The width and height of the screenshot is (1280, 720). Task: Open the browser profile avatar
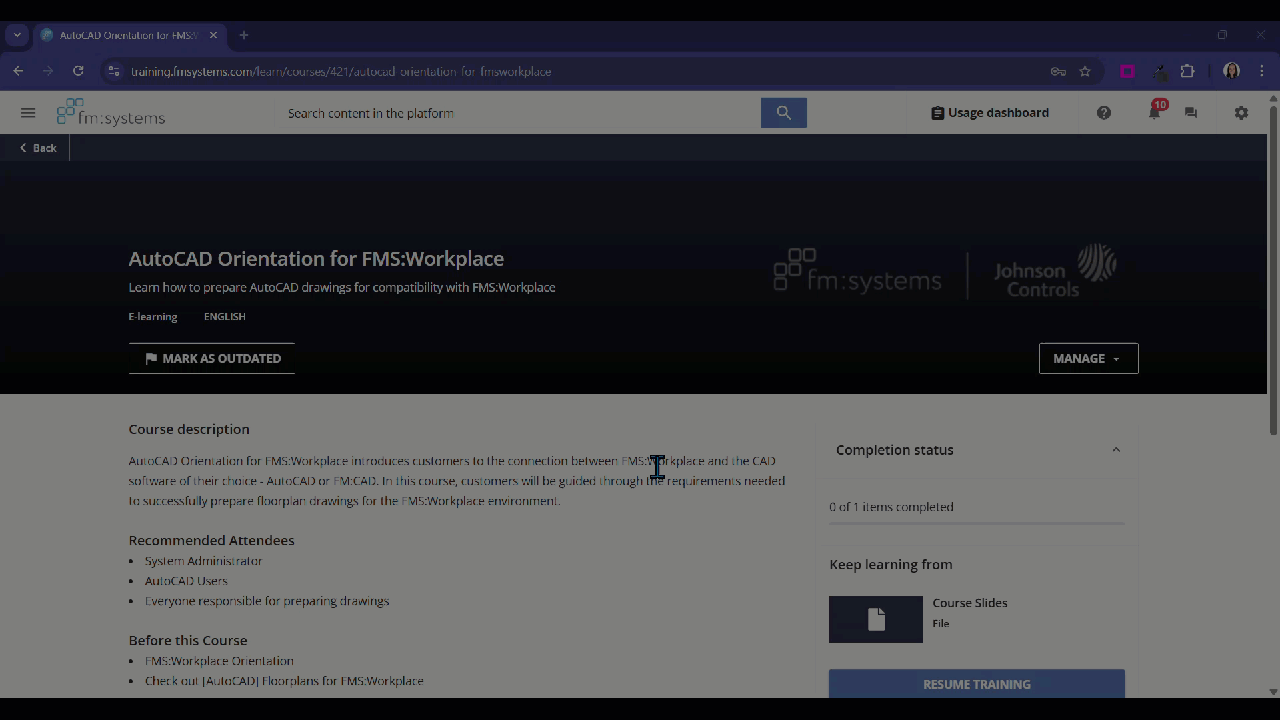1232,71
